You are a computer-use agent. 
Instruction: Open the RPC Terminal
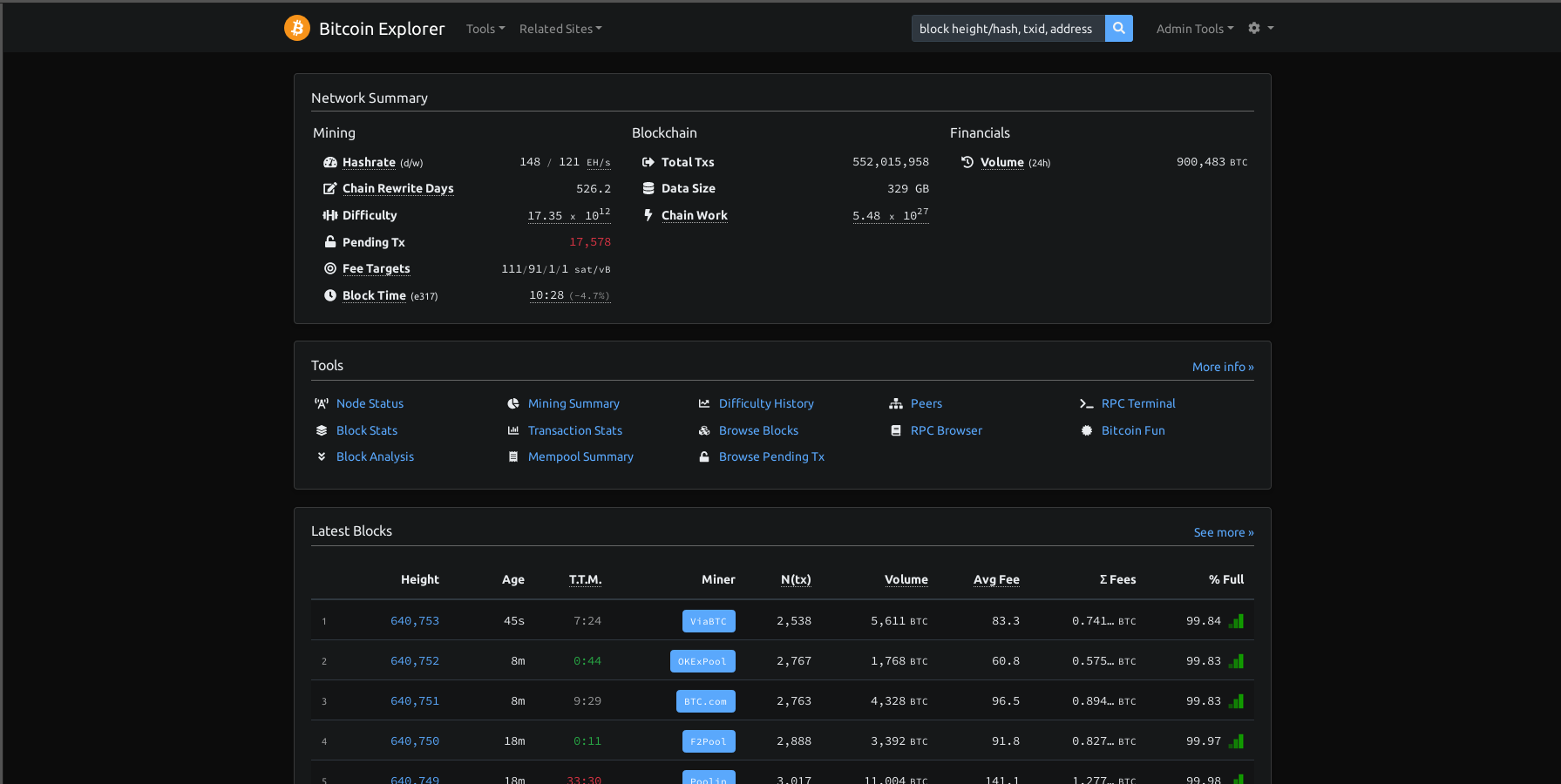coord(1138,403)
